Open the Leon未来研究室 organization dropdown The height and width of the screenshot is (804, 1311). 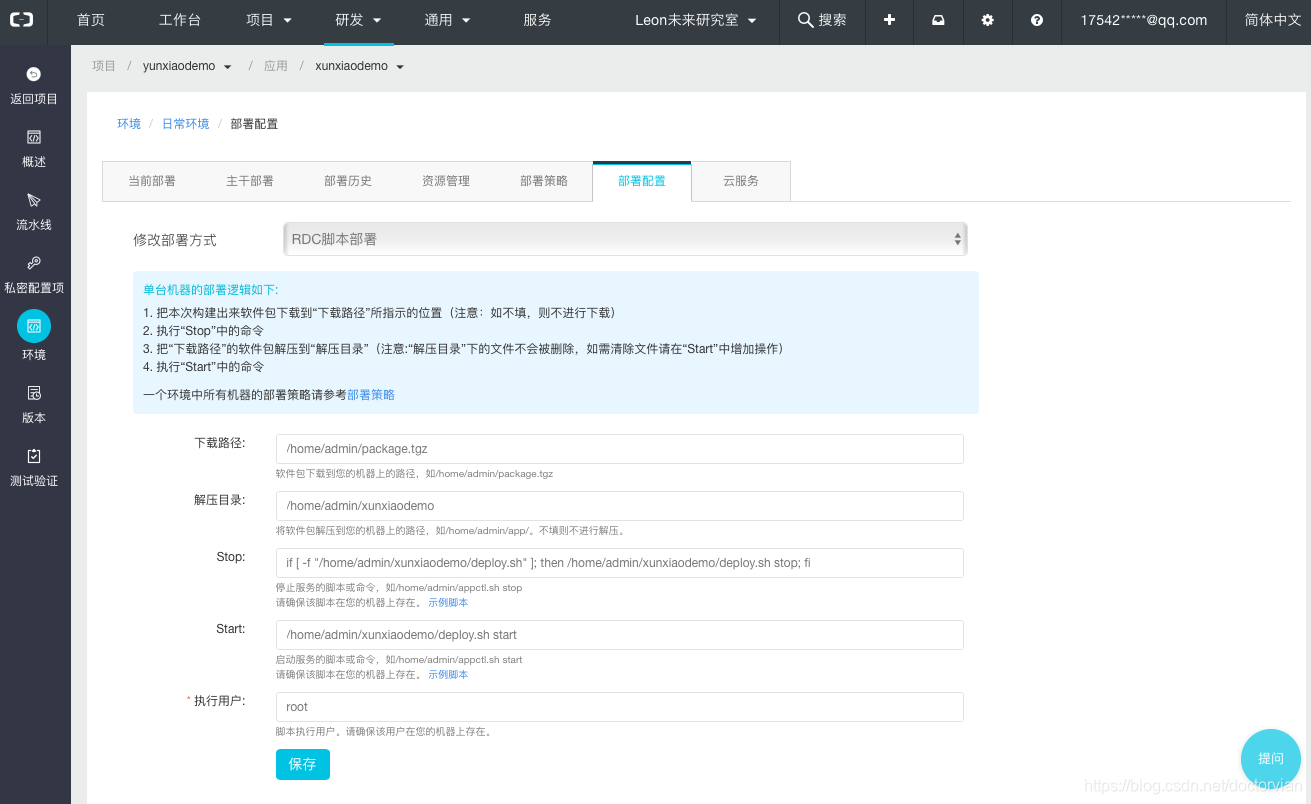[x=695, y=20]
